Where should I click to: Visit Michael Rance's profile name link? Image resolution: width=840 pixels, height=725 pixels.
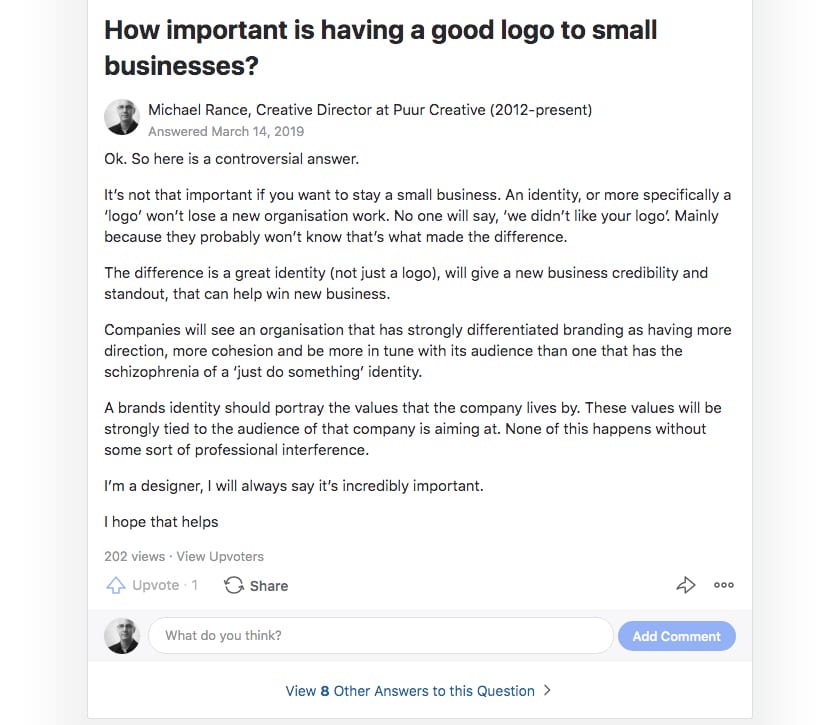tap(202, 110)
